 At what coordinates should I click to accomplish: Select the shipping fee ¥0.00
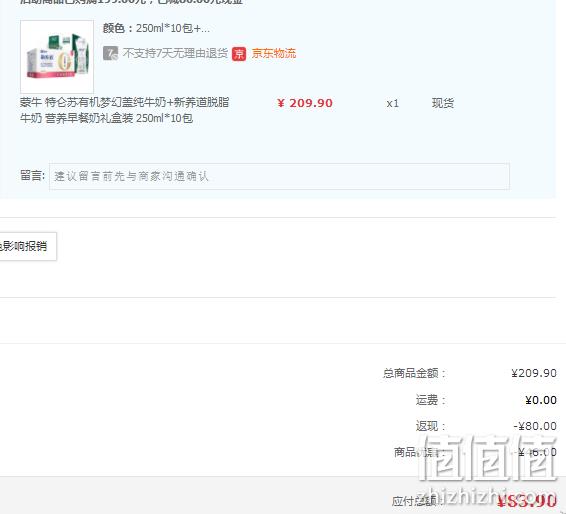coord(541,400)
